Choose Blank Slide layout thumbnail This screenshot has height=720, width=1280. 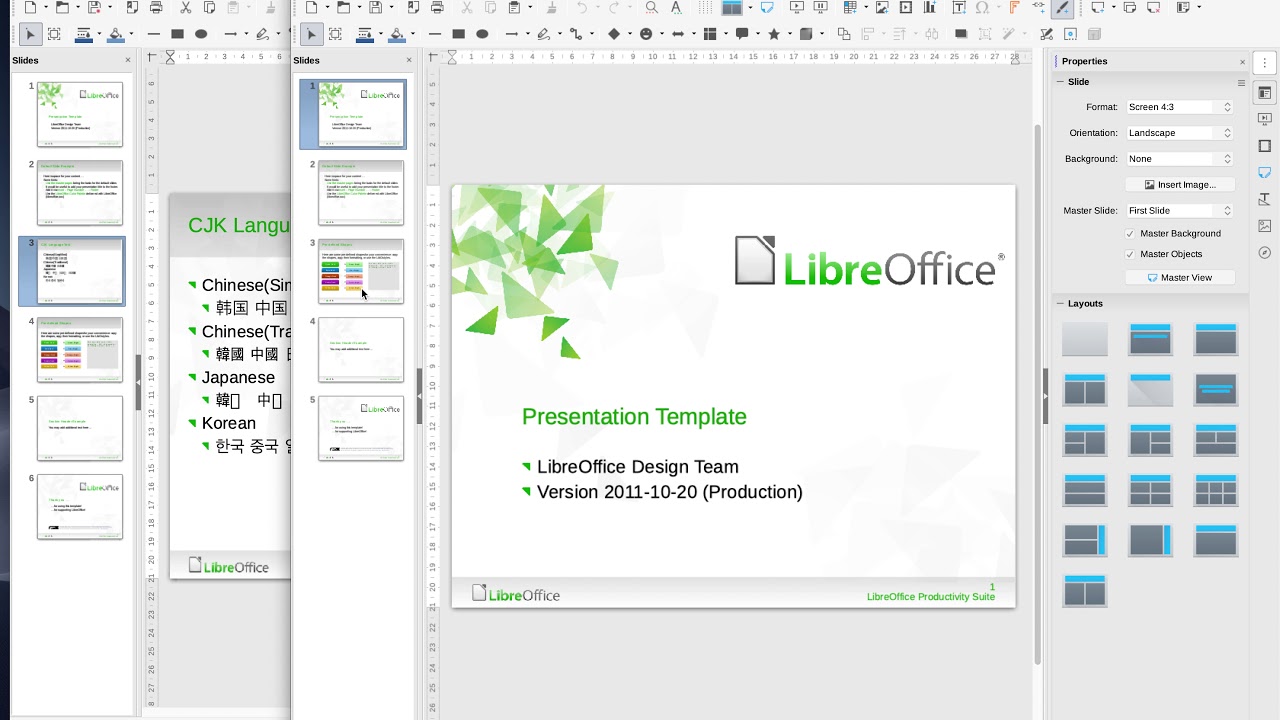[1085, 339]
